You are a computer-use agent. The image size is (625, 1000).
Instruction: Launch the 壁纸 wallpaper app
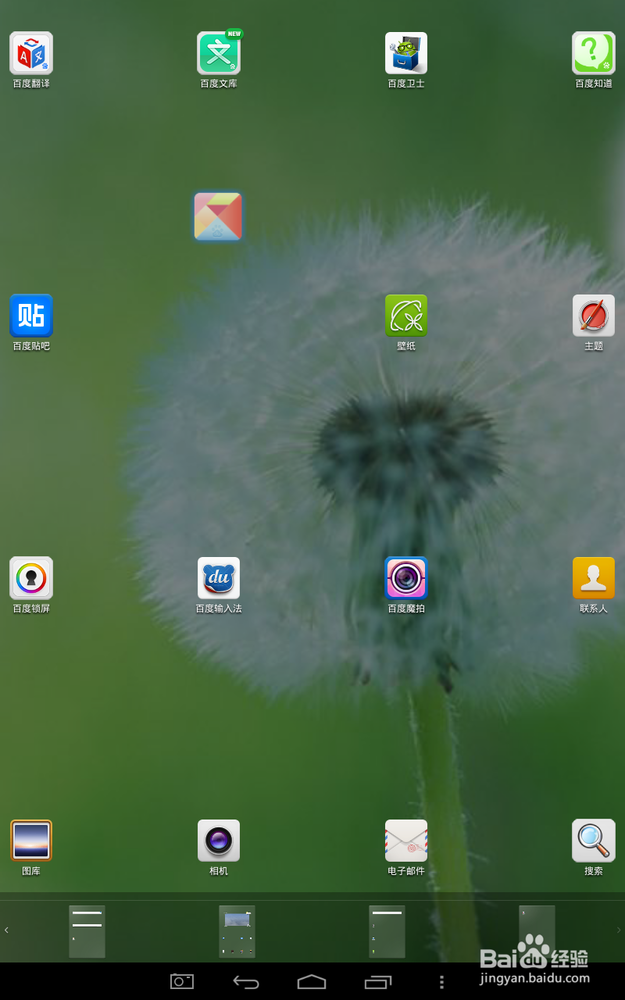[406, 316]
